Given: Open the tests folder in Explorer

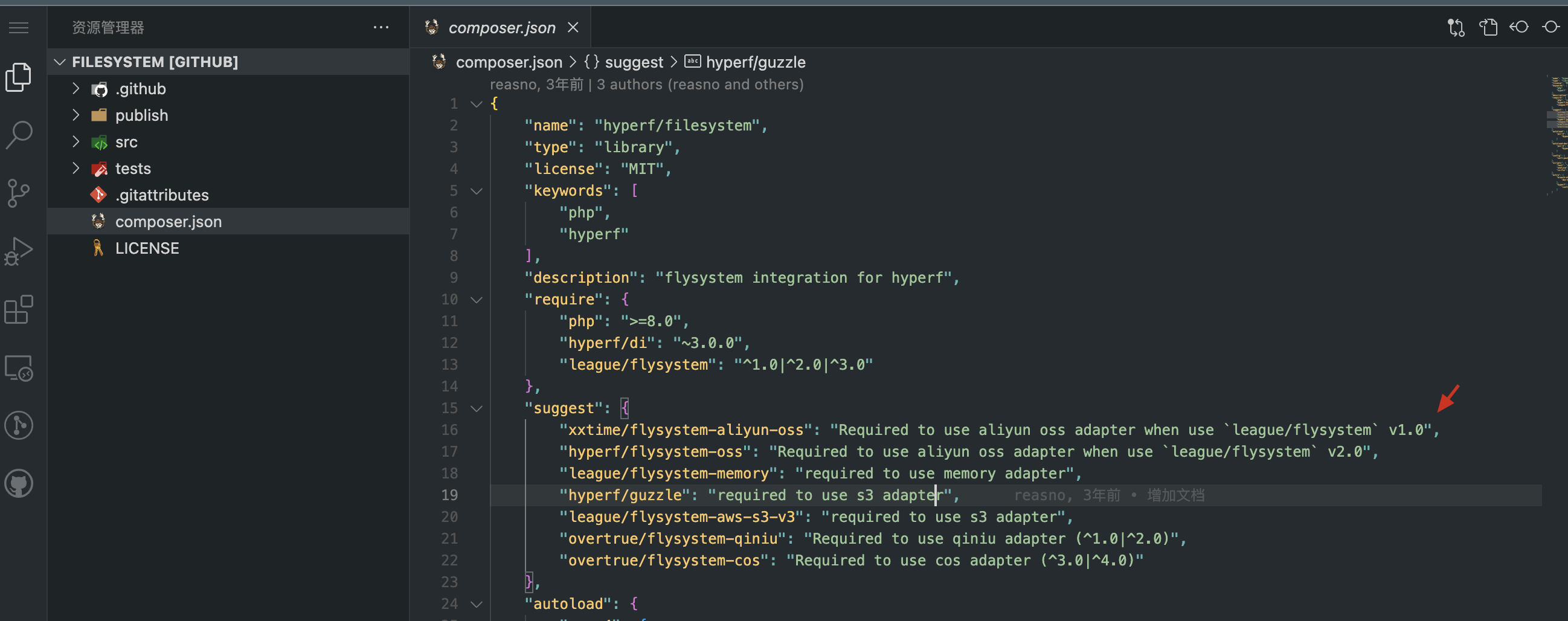Looking at the screenshot, I should coord(133,169).
